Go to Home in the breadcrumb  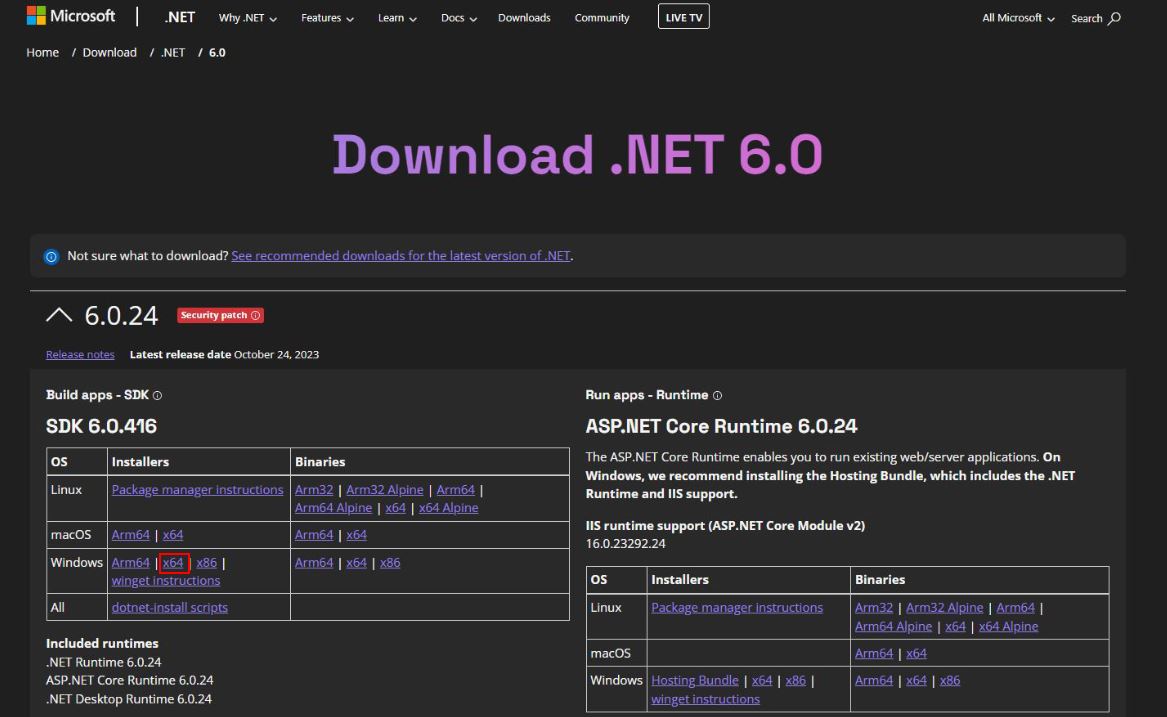[42, 53]
